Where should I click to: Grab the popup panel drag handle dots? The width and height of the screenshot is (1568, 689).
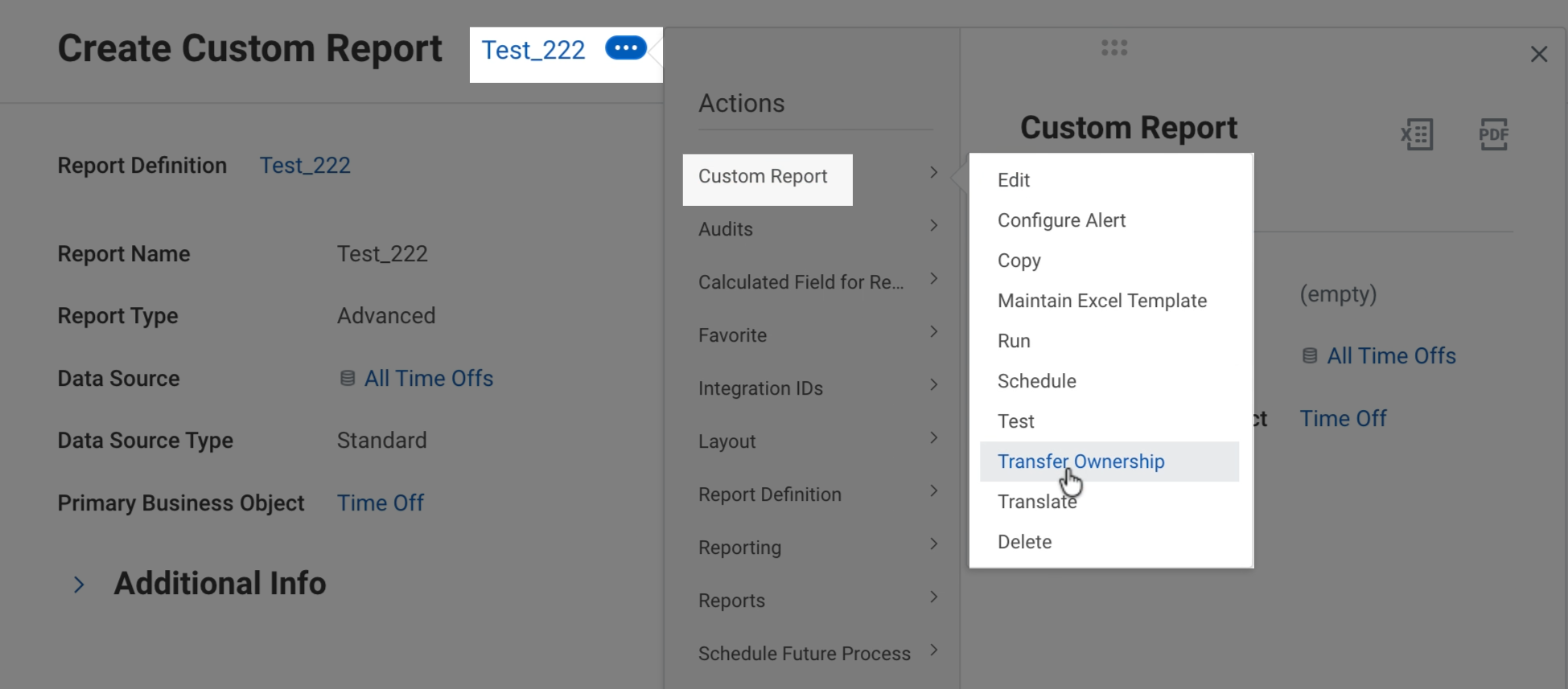pyautogui.click(x=1114, y=48)
